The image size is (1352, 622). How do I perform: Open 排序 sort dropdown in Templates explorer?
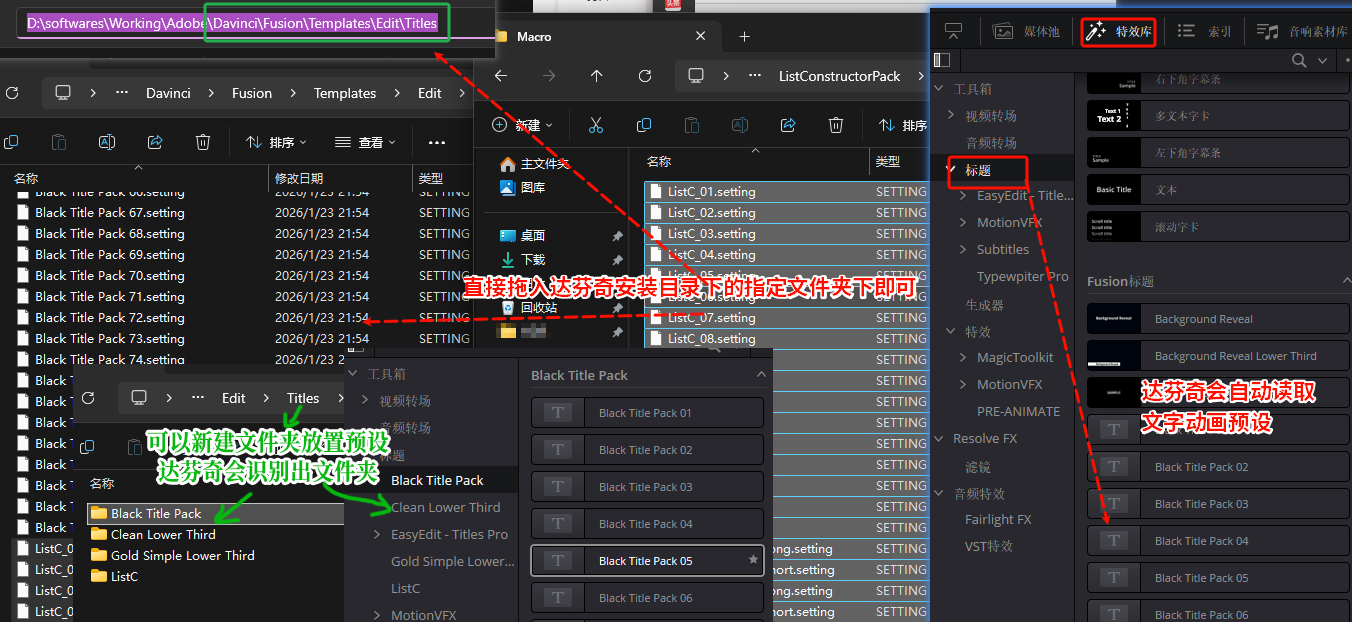click(x=277, y=142)
